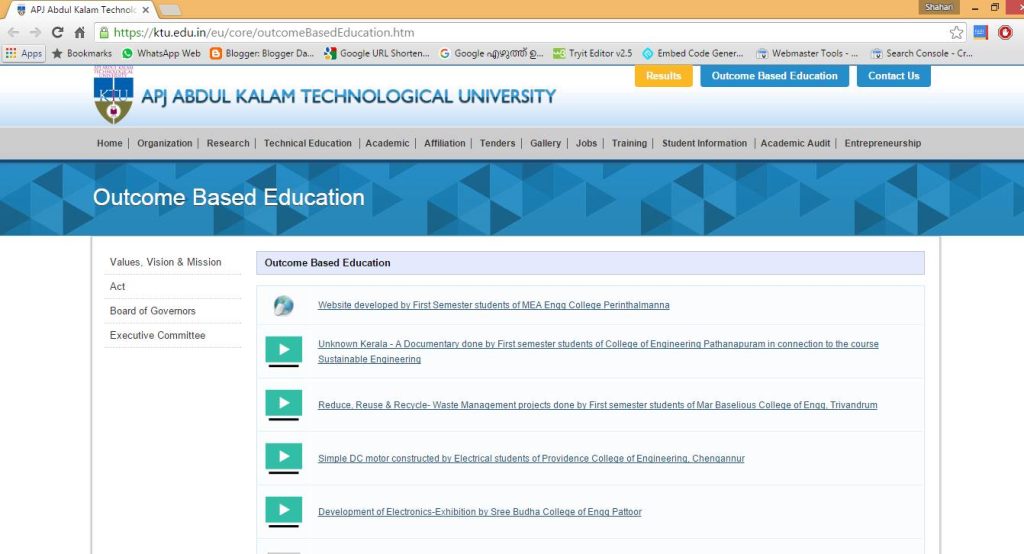Select Values, Vision & Mission in sidebar
This screenshot has width=1024, height=554.
(x=166, y=262)
